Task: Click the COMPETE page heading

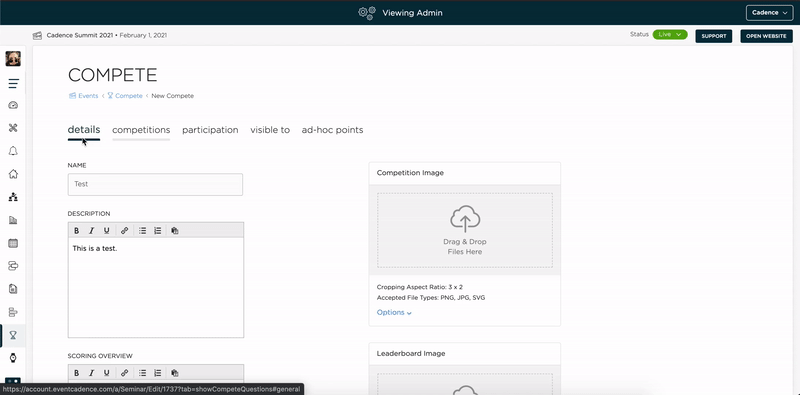Action: pos(112,76)
